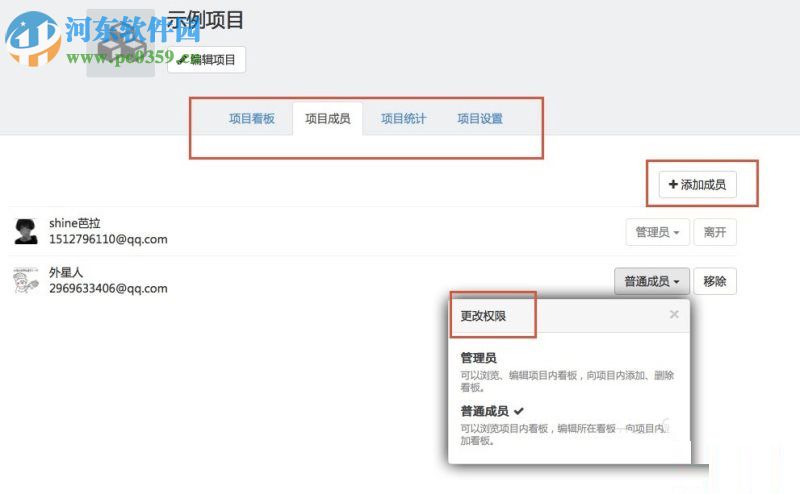Click the member name 外星人
The height and width of the screenshot is (494, 800).
point(66,273)
